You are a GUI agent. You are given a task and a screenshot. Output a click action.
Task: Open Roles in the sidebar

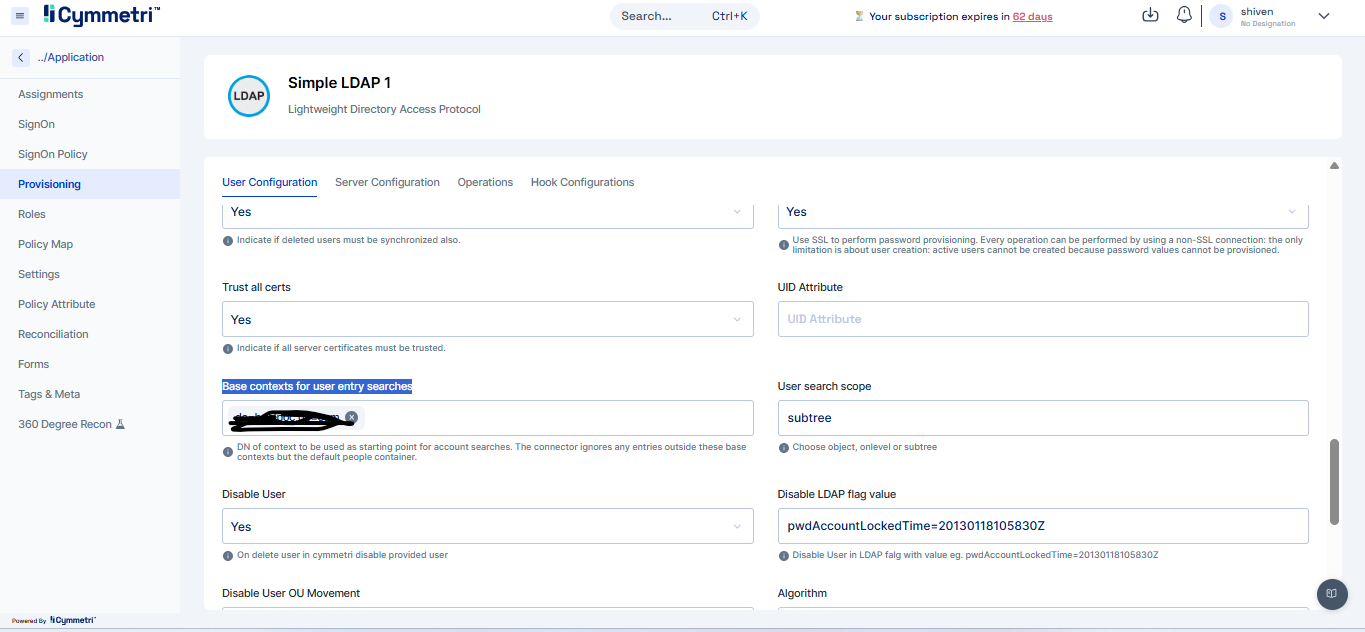pos(90,214)
